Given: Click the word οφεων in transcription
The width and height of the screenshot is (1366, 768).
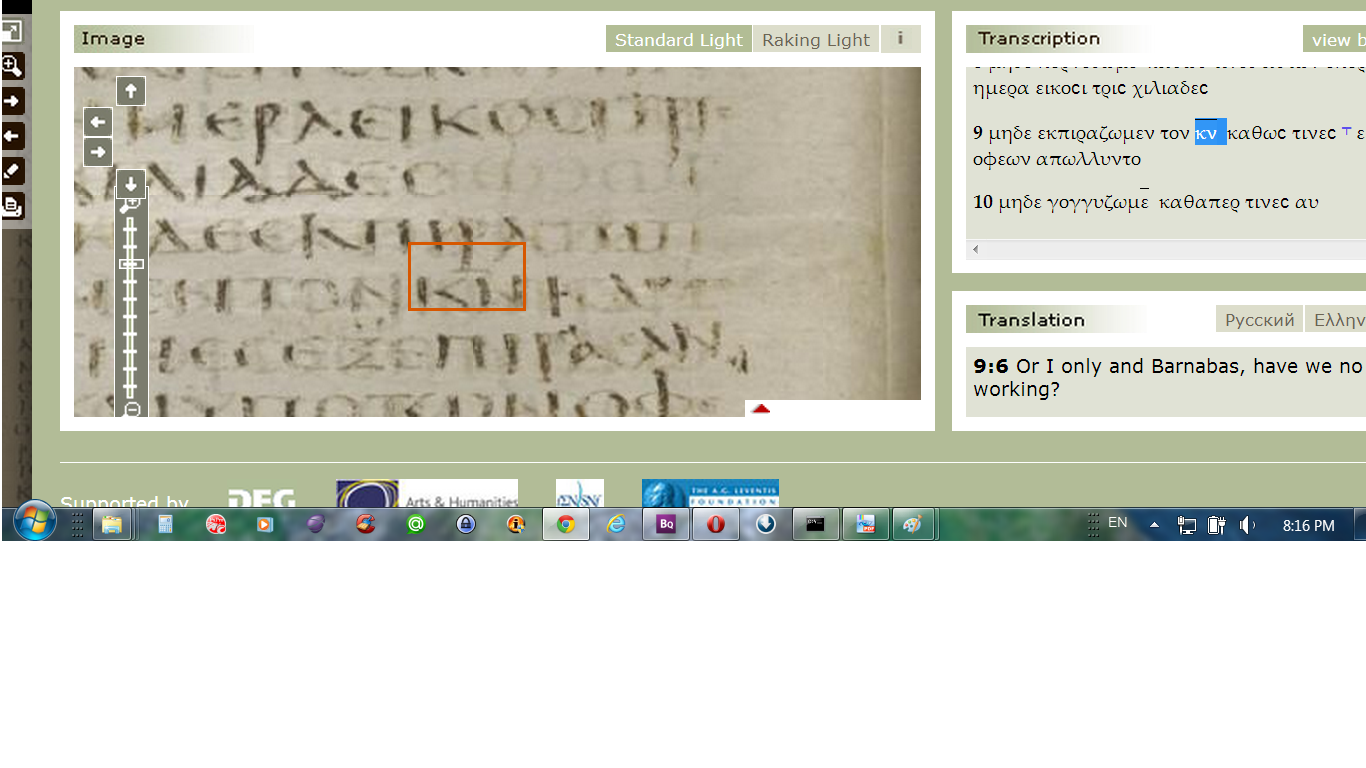Looking at the screenshot, I should click(x=1002, y=159).
